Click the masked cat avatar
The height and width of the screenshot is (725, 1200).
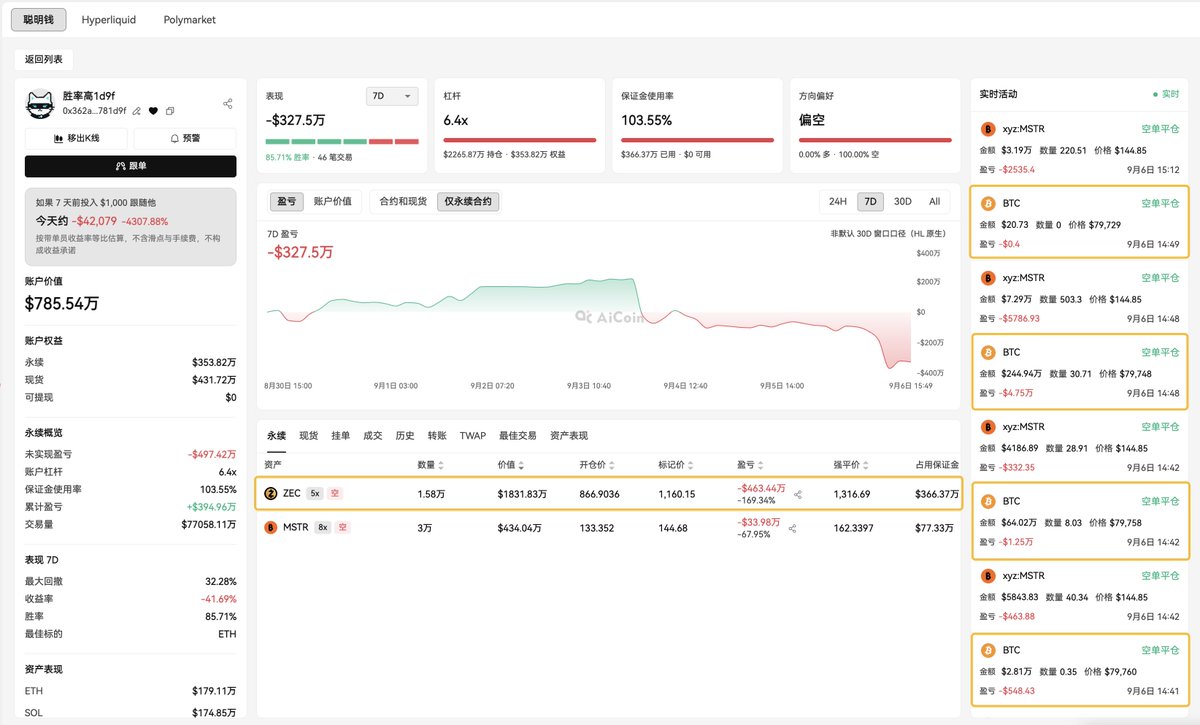click(x=40, y=103)
